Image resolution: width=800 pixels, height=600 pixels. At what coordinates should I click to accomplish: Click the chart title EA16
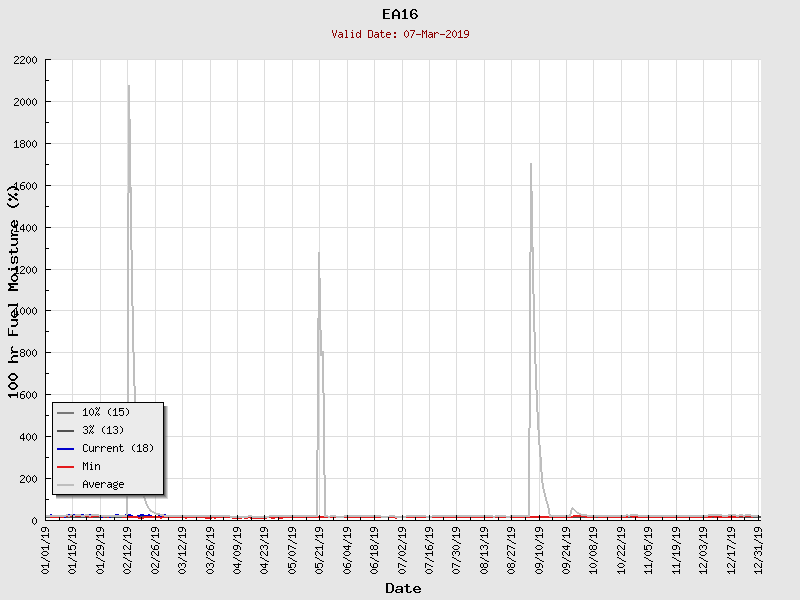point(400,14)
